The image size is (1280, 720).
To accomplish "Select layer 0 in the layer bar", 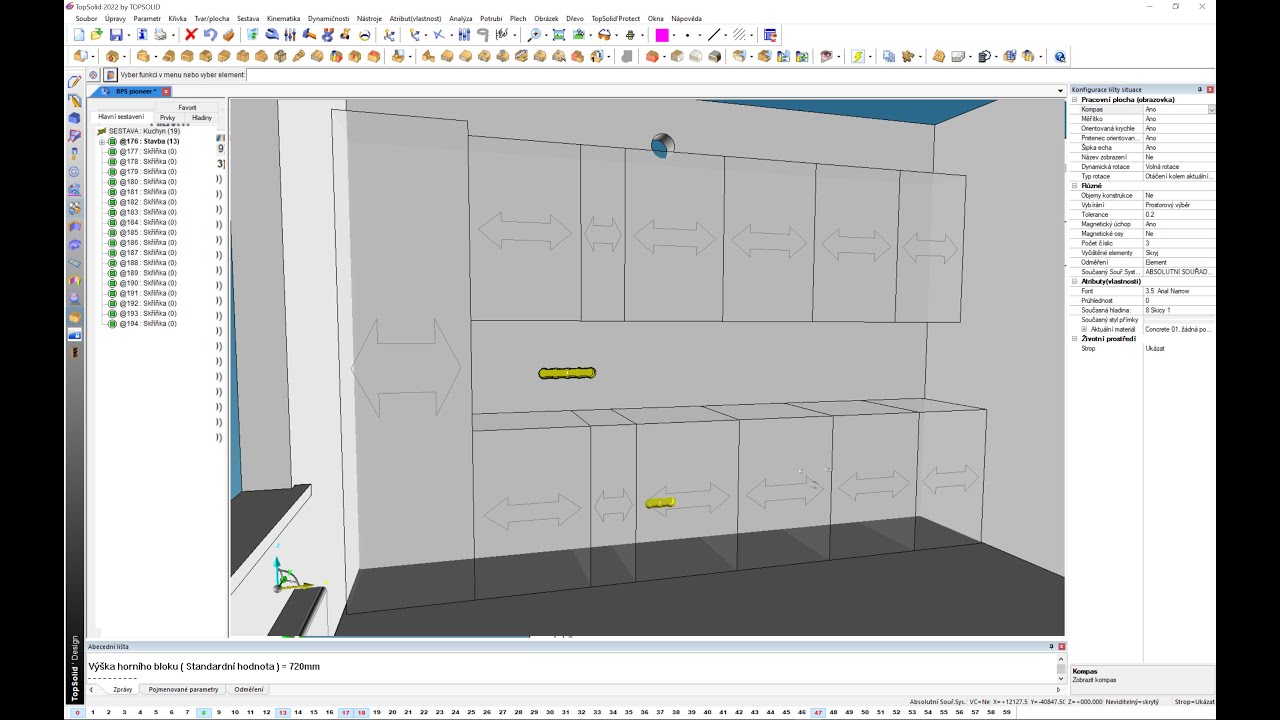I will pyautogui.click(x=78, y=712).
